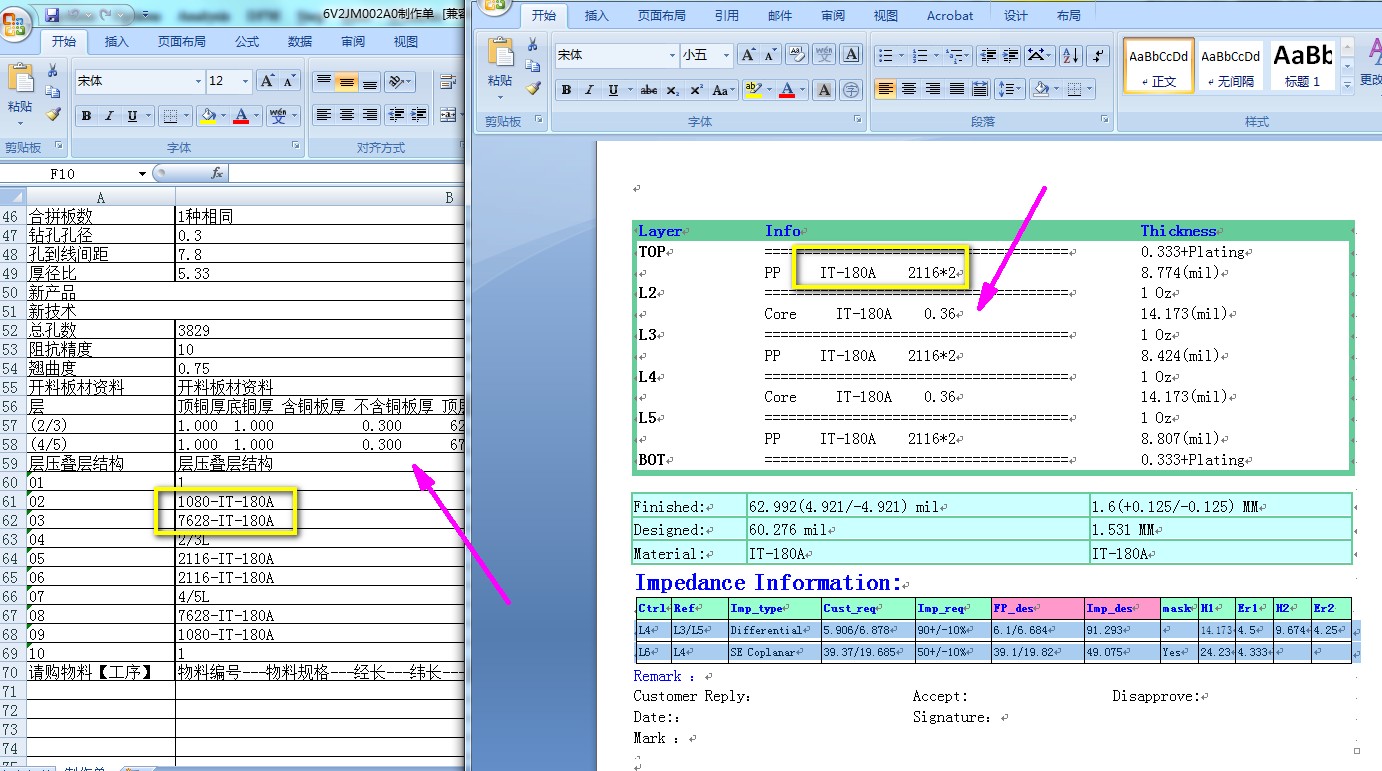The image size is (1382, 771).
Task: Apply yellow fill color in Excel
Action: tap(208, 116)
